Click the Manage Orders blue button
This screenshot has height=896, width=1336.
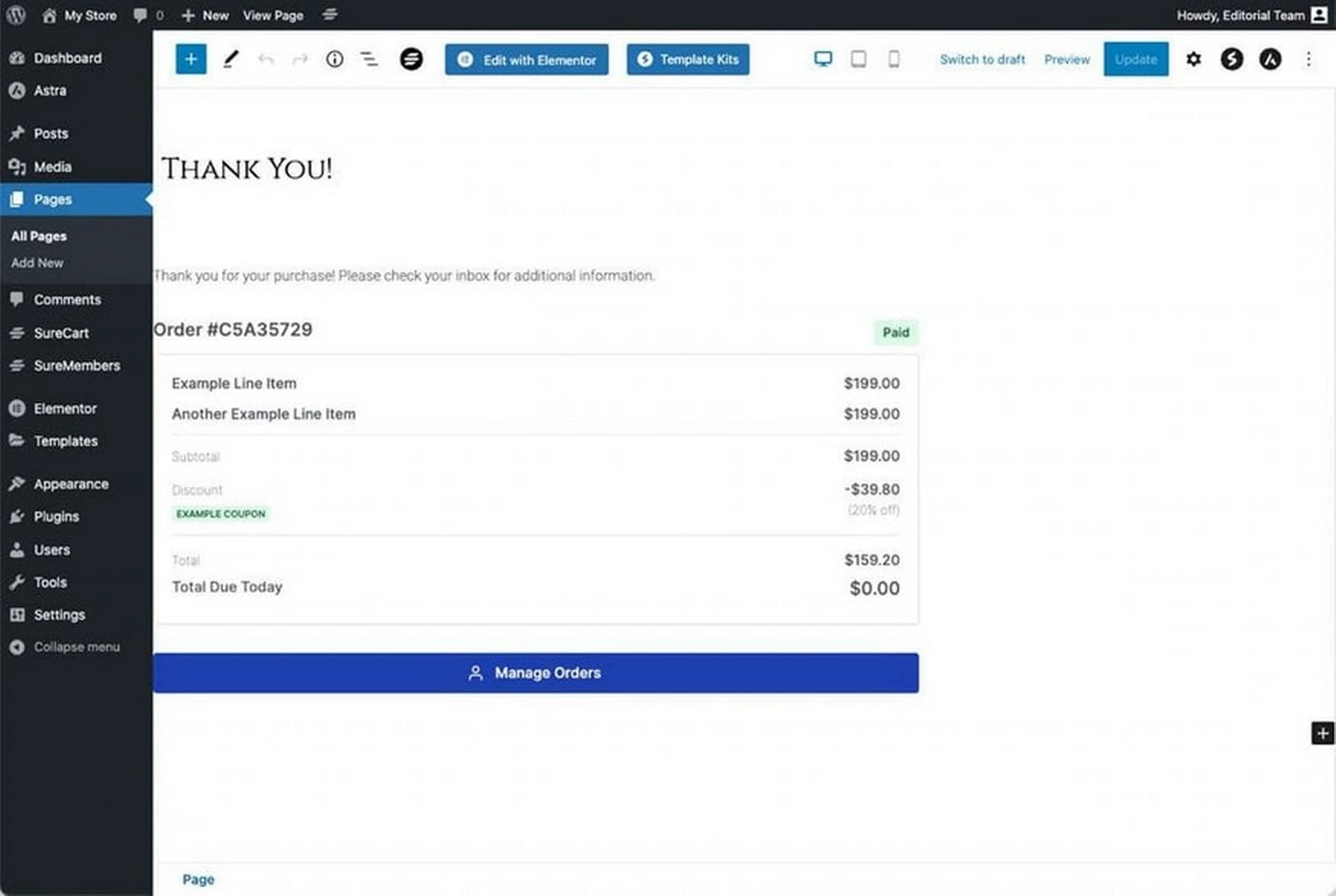tap(536, 672)
